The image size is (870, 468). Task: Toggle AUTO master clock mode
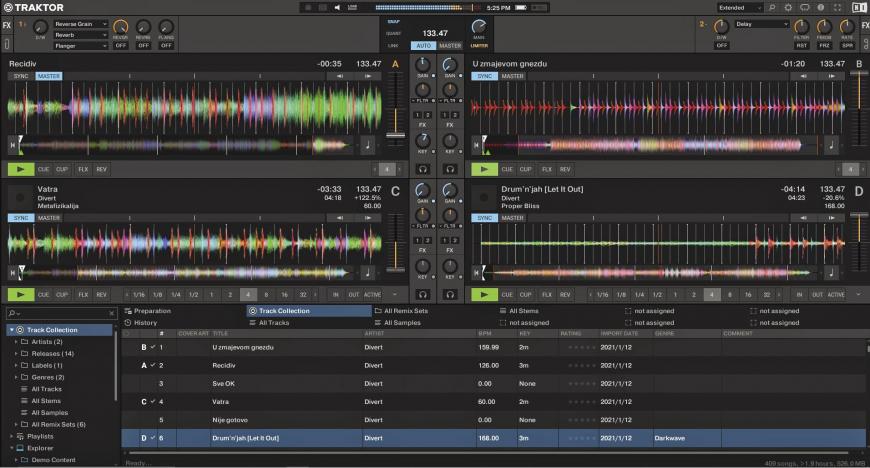[x=423, y=46]
